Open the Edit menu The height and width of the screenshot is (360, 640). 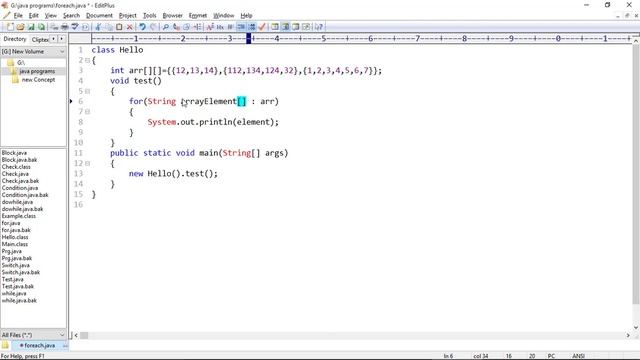point(33,16)
